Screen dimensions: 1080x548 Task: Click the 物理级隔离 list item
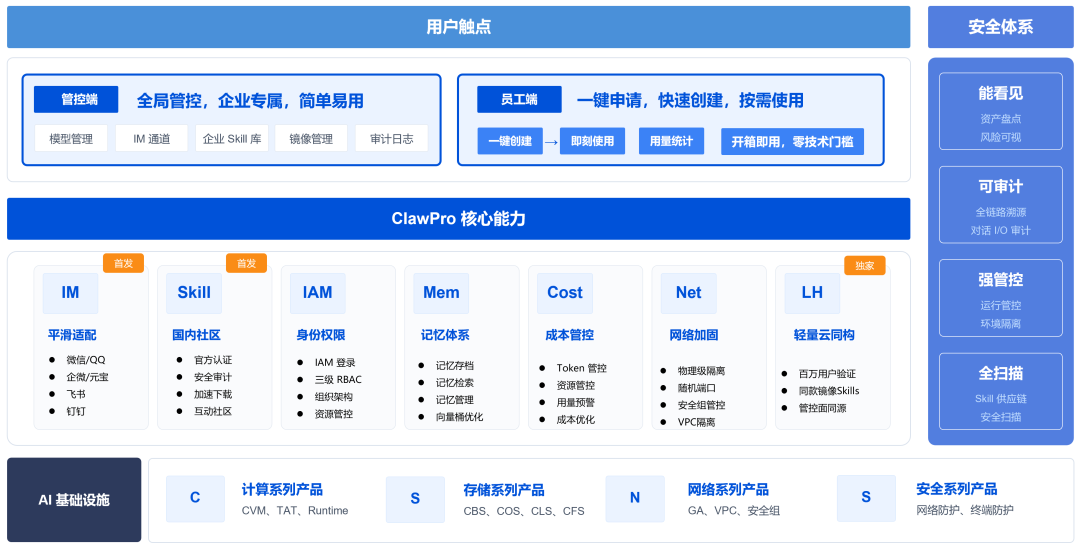701,370
